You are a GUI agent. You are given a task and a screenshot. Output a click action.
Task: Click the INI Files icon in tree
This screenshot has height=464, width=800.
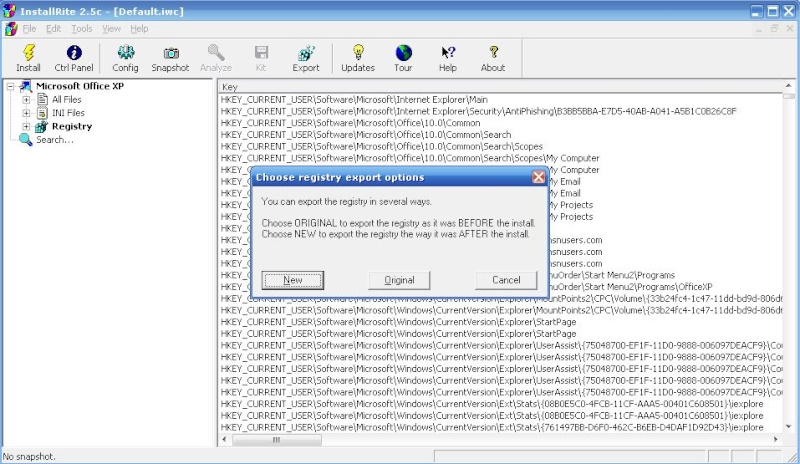(43, 113)
